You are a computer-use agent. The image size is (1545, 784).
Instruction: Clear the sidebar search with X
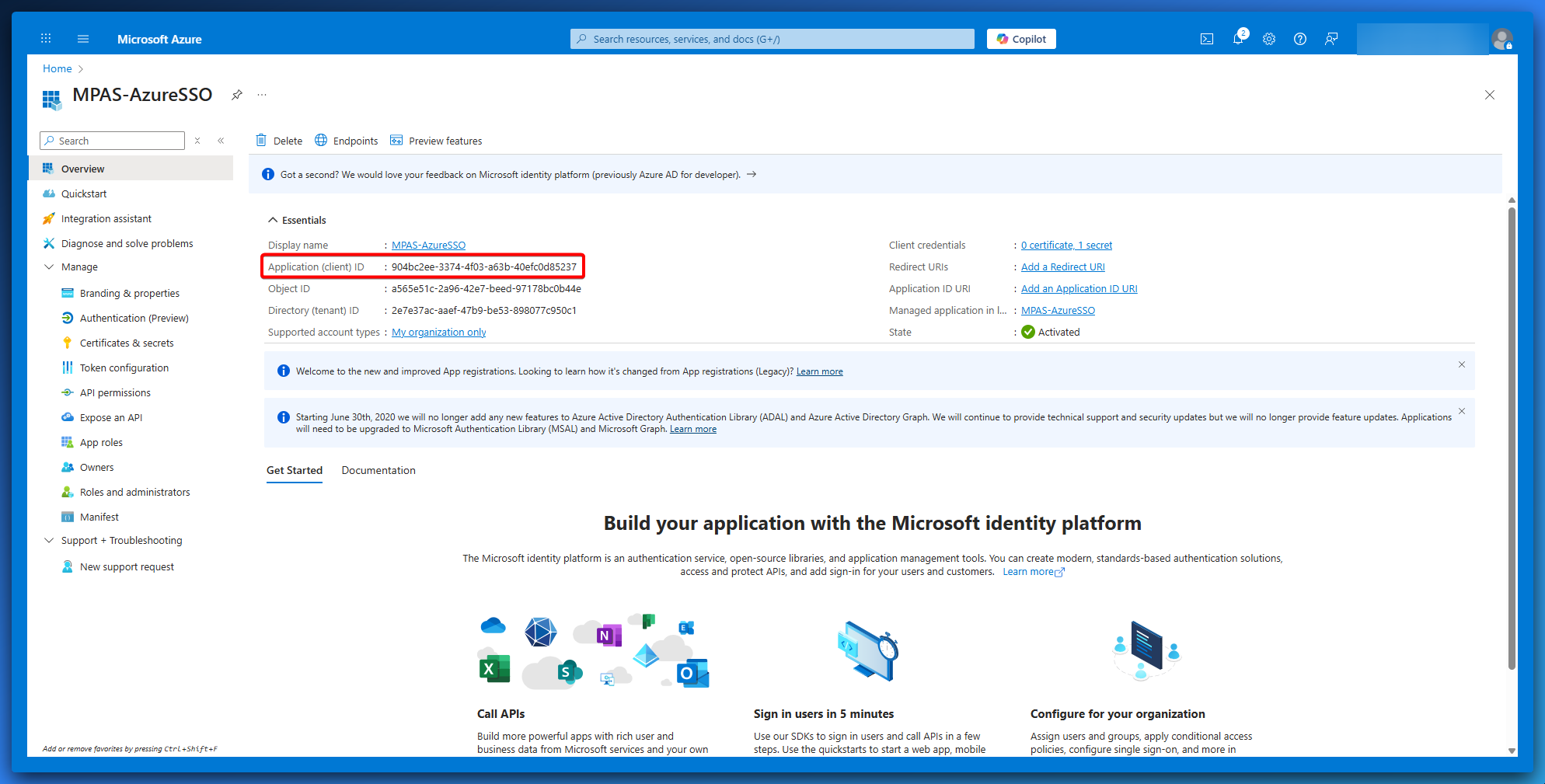[197, 141]
